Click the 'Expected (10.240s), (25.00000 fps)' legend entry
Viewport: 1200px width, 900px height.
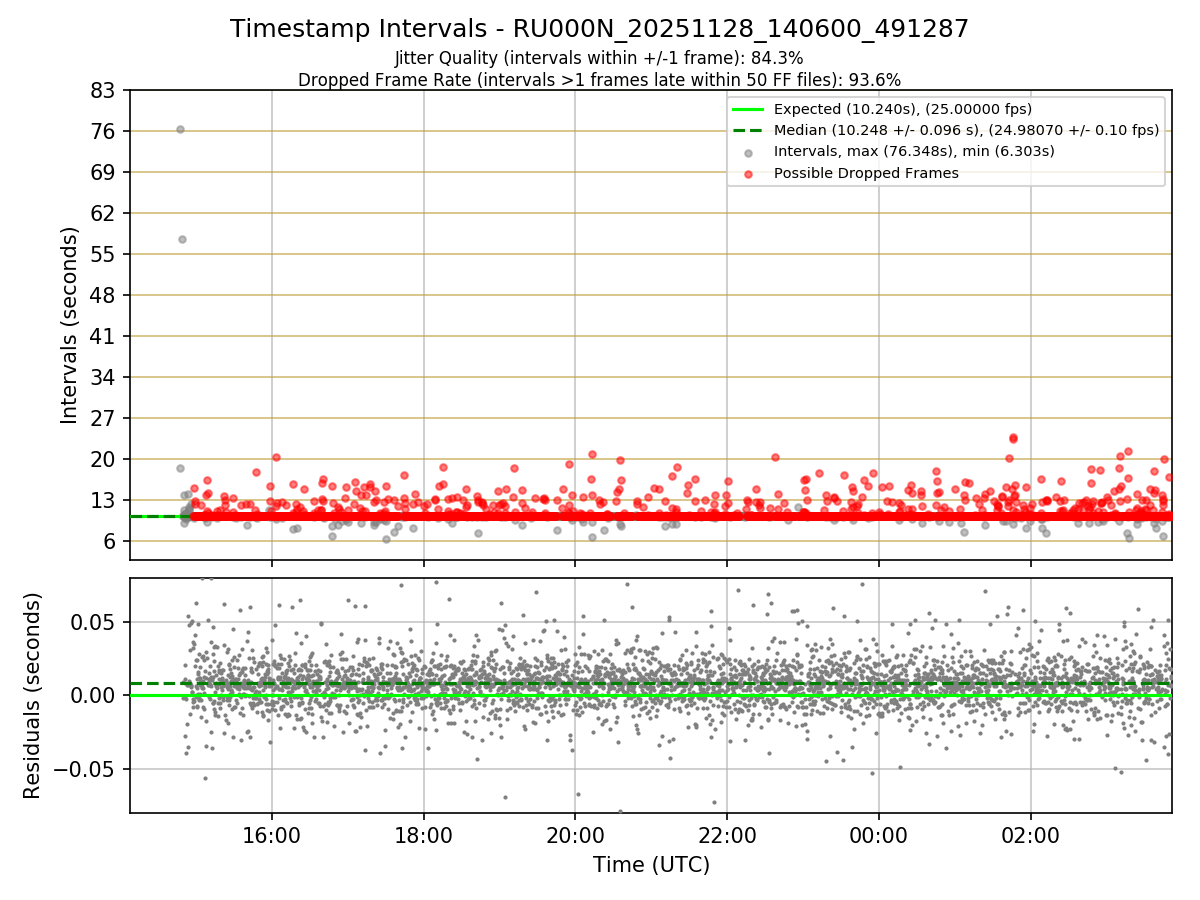(x=903, y=109)
